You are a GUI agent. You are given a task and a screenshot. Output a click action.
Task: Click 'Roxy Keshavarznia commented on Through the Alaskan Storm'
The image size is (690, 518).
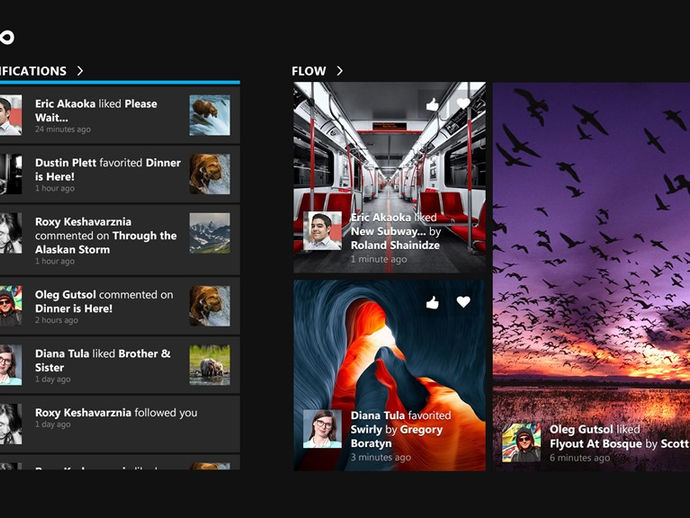click(106, 235)
